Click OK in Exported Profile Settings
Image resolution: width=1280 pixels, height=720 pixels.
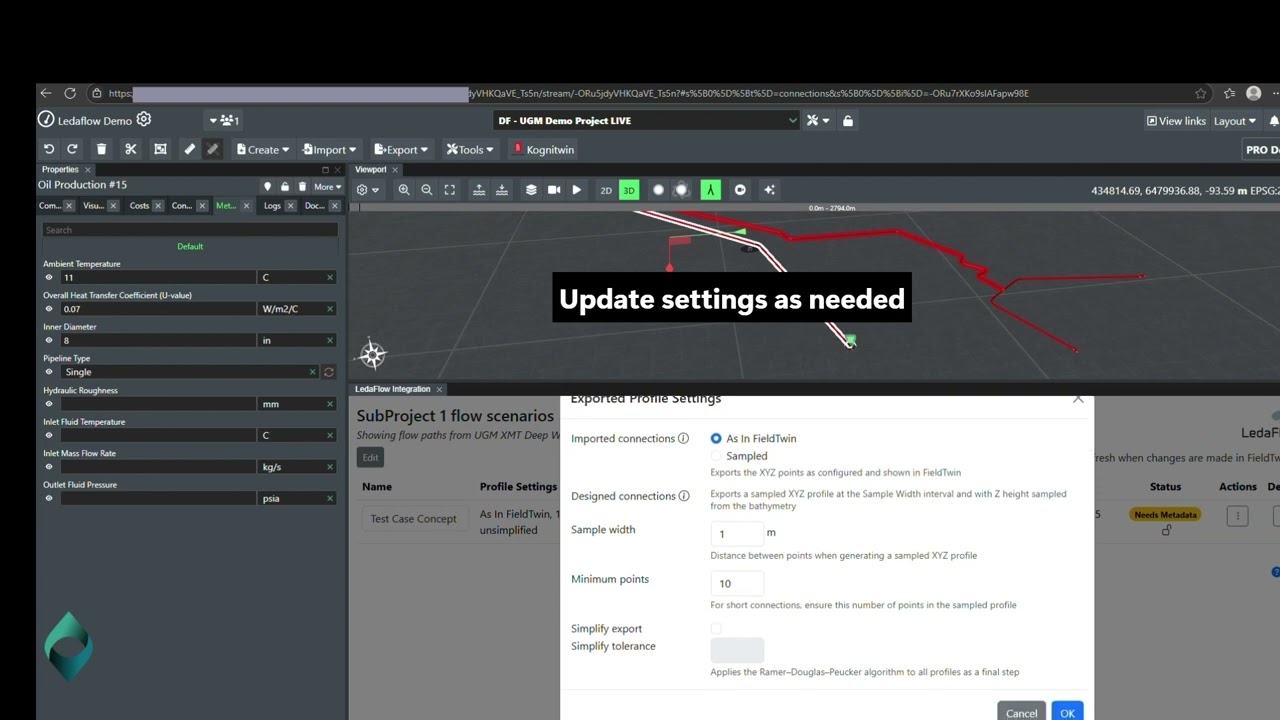(1067, 712)
